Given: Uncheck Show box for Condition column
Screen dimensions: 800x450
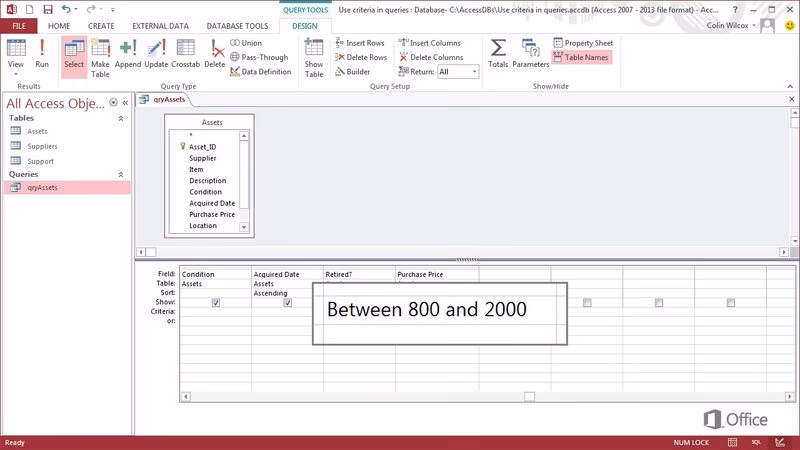Looking at the screenshot, I should pos(216,303).
